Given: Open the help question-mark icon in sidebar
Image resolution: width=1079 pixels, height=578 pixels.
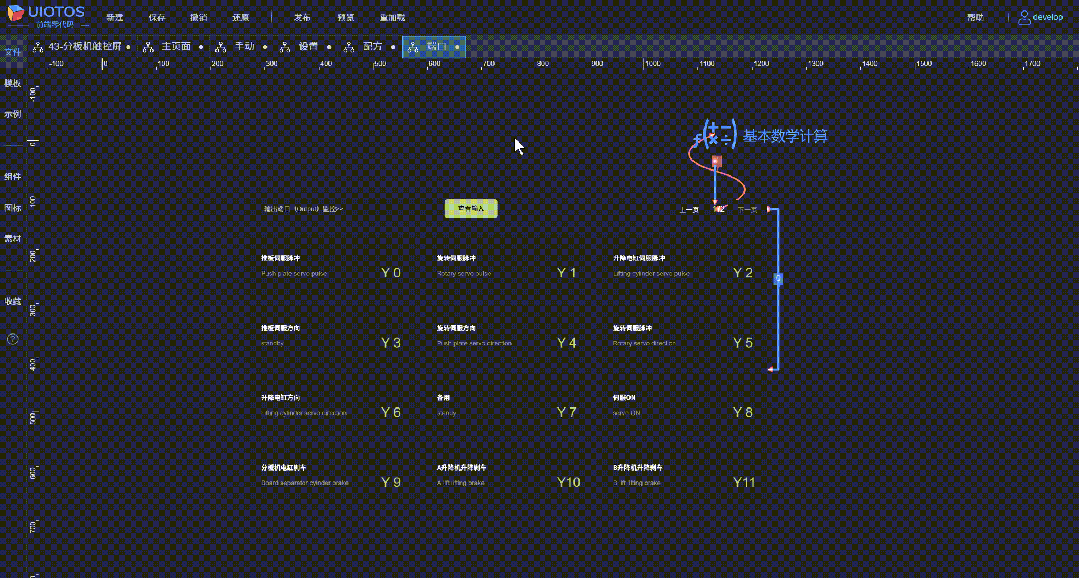Looking at the screenshot, I should click(x=12, y=339).
